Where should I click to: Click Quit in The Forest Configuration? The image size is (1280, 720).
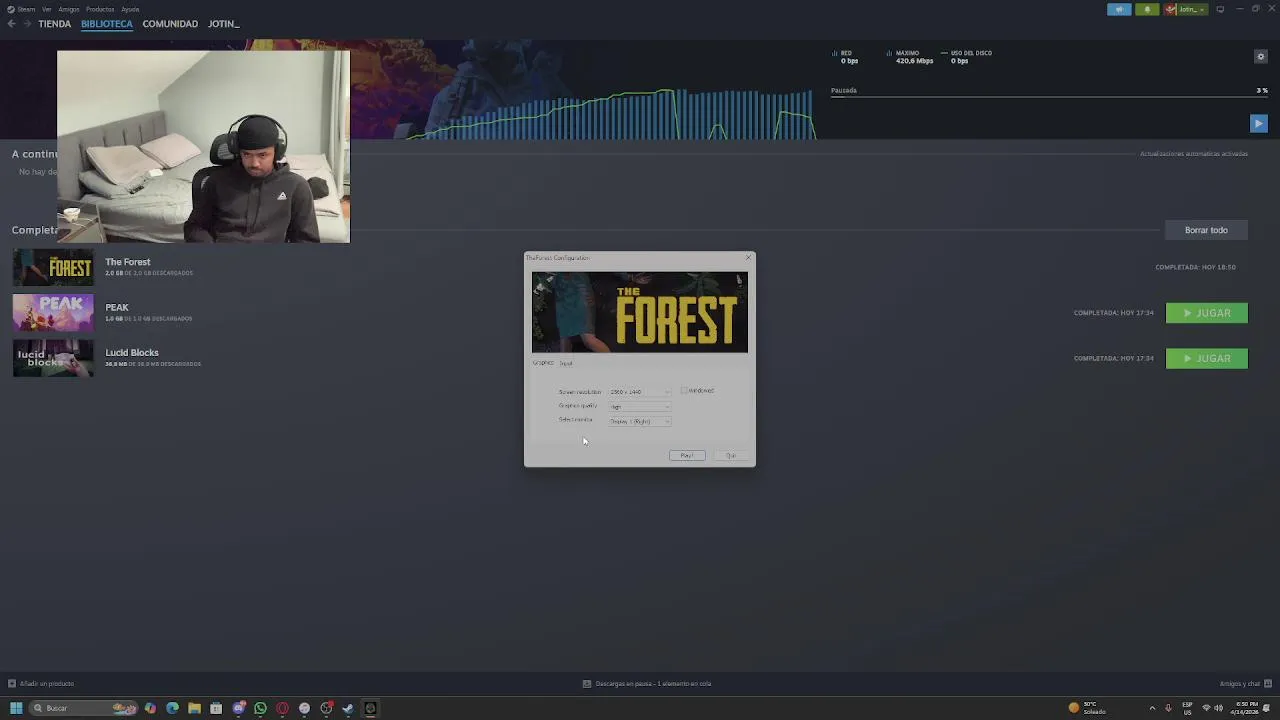[731, 456]
